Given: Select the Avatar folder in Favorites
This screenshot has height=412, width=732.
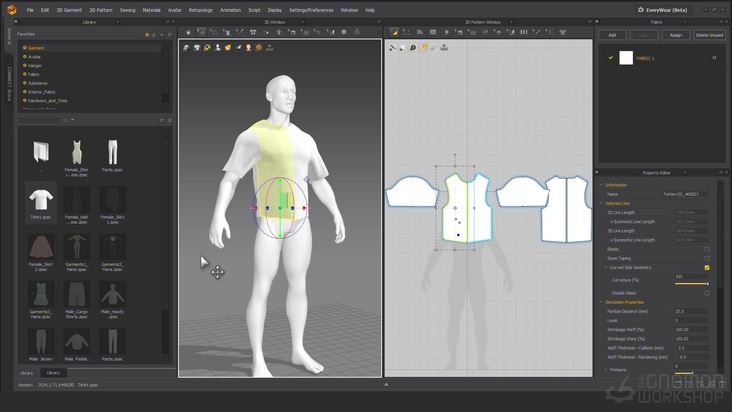Looking at the screenshot, I should point(35,57).
